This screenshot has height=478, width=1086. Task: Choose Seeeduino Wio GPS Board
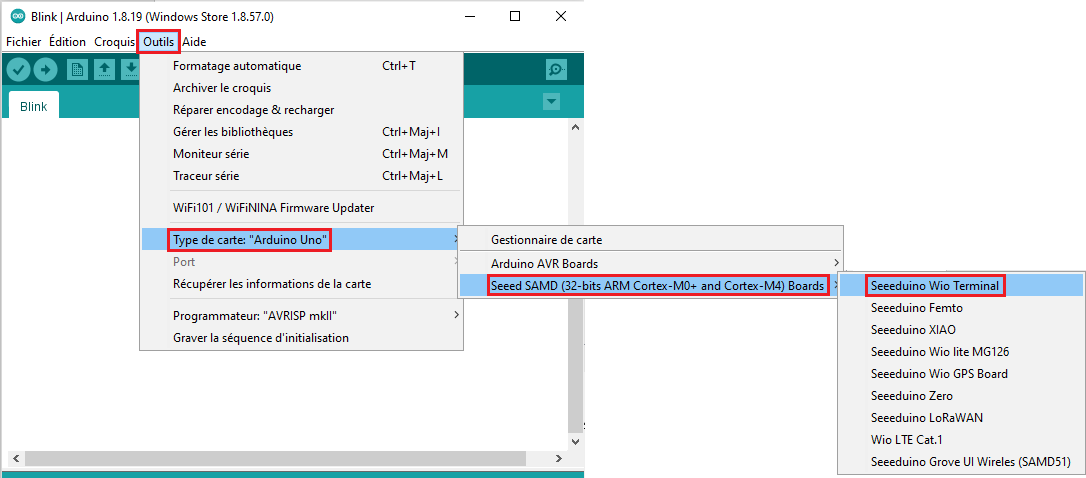961,373
